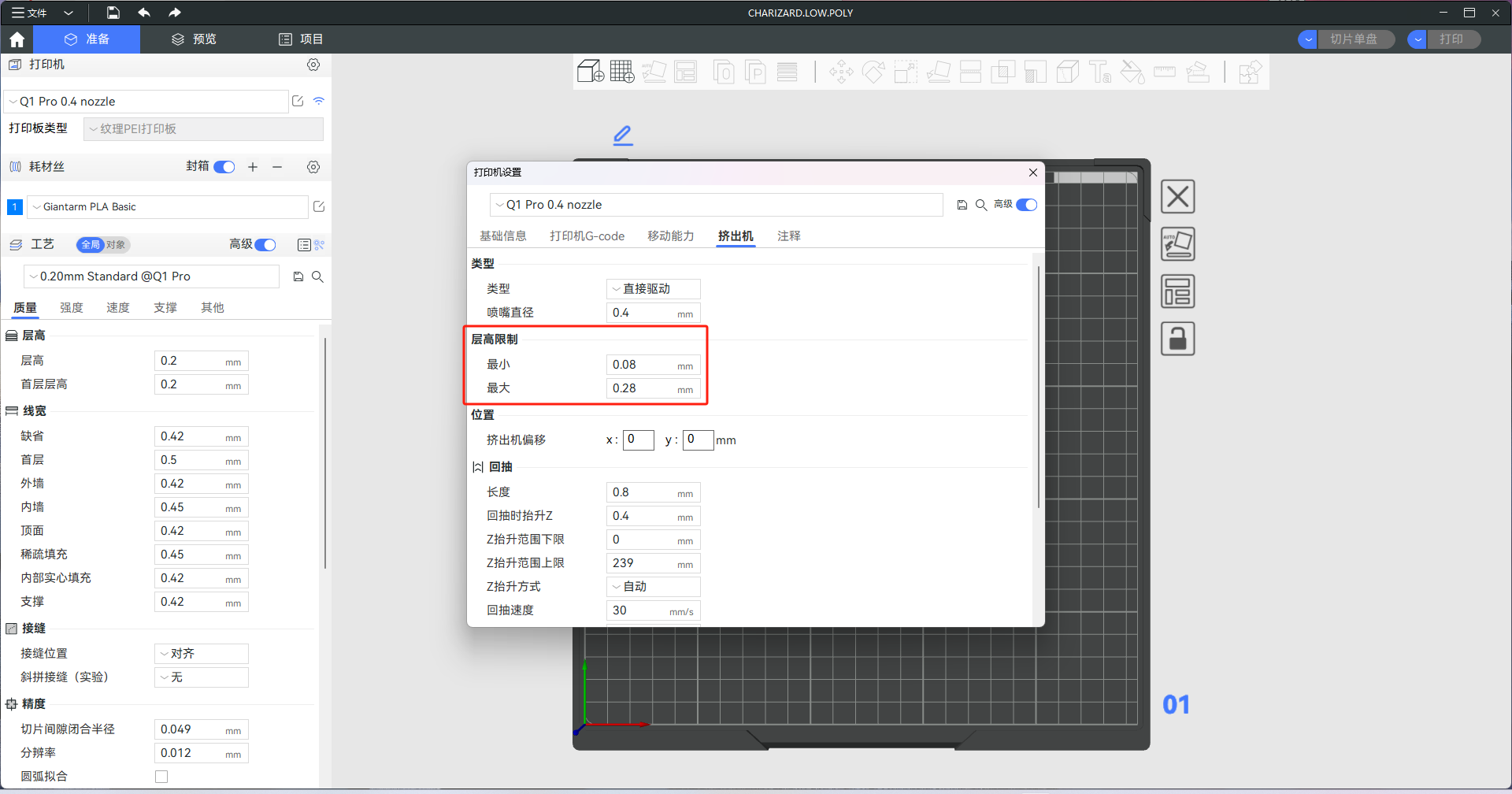Open the extruder 类型 dropdown showing 直接驱动

click(653, 289)
